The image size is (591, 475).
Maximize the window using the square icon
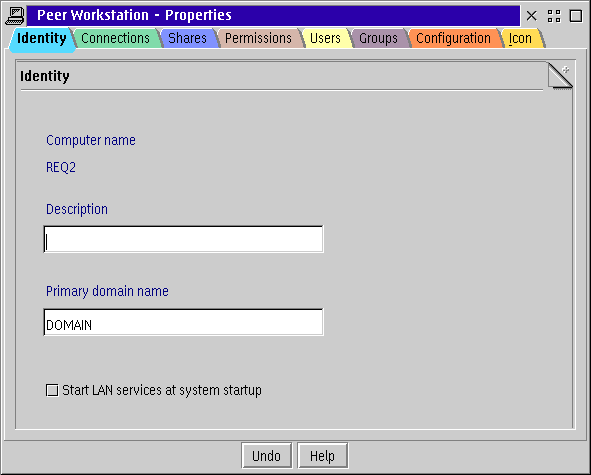(x=576, y=16)
